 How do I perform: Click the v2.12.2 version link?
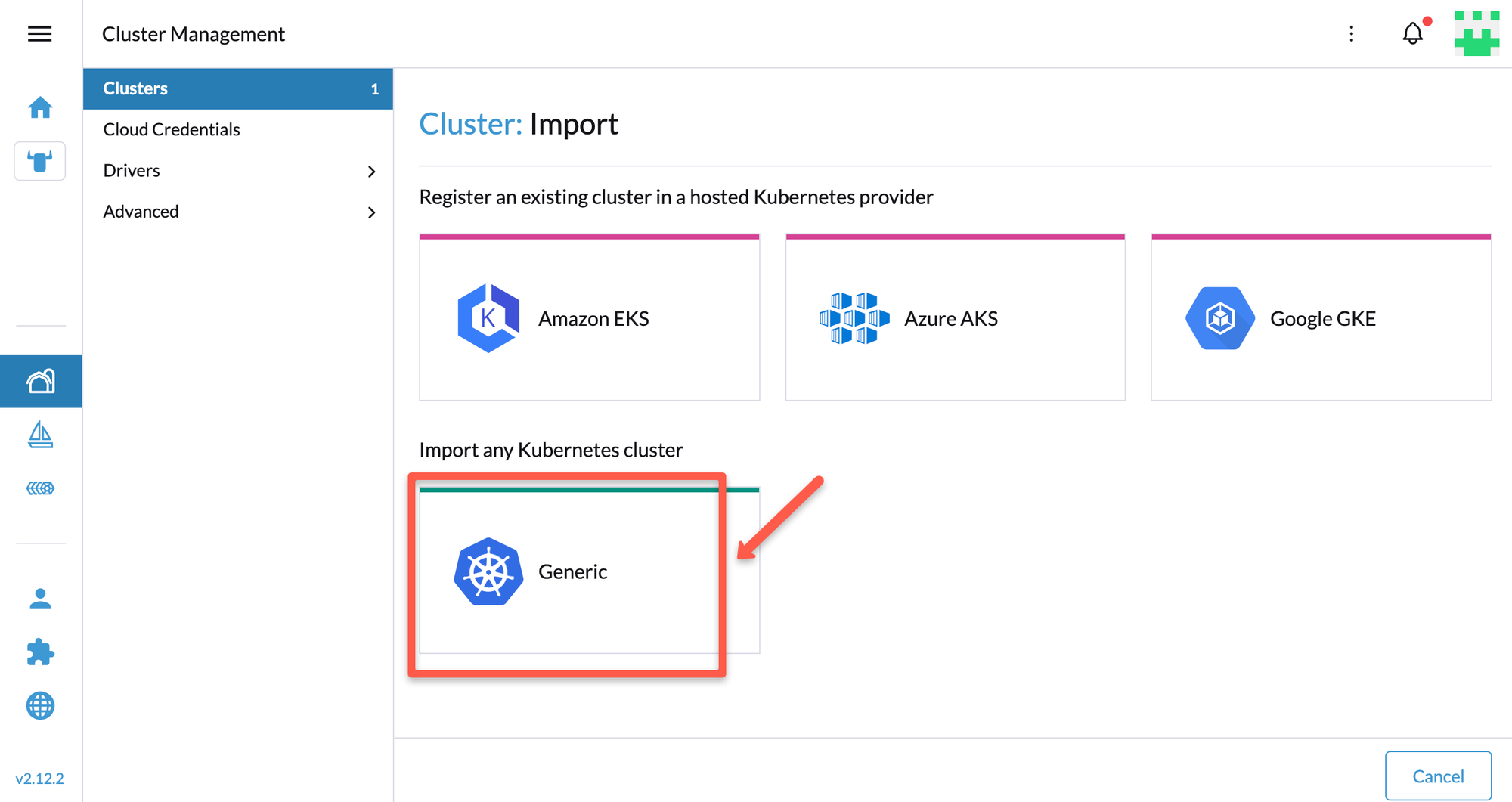[40, 777]
